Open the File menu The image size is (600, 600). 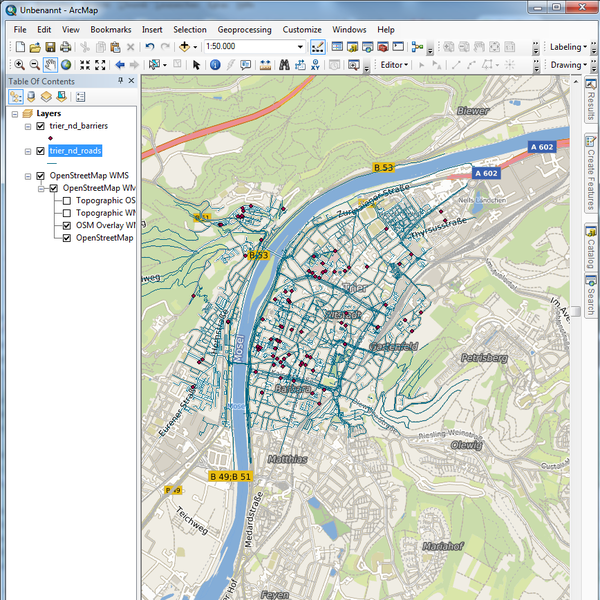pos(20,29)
